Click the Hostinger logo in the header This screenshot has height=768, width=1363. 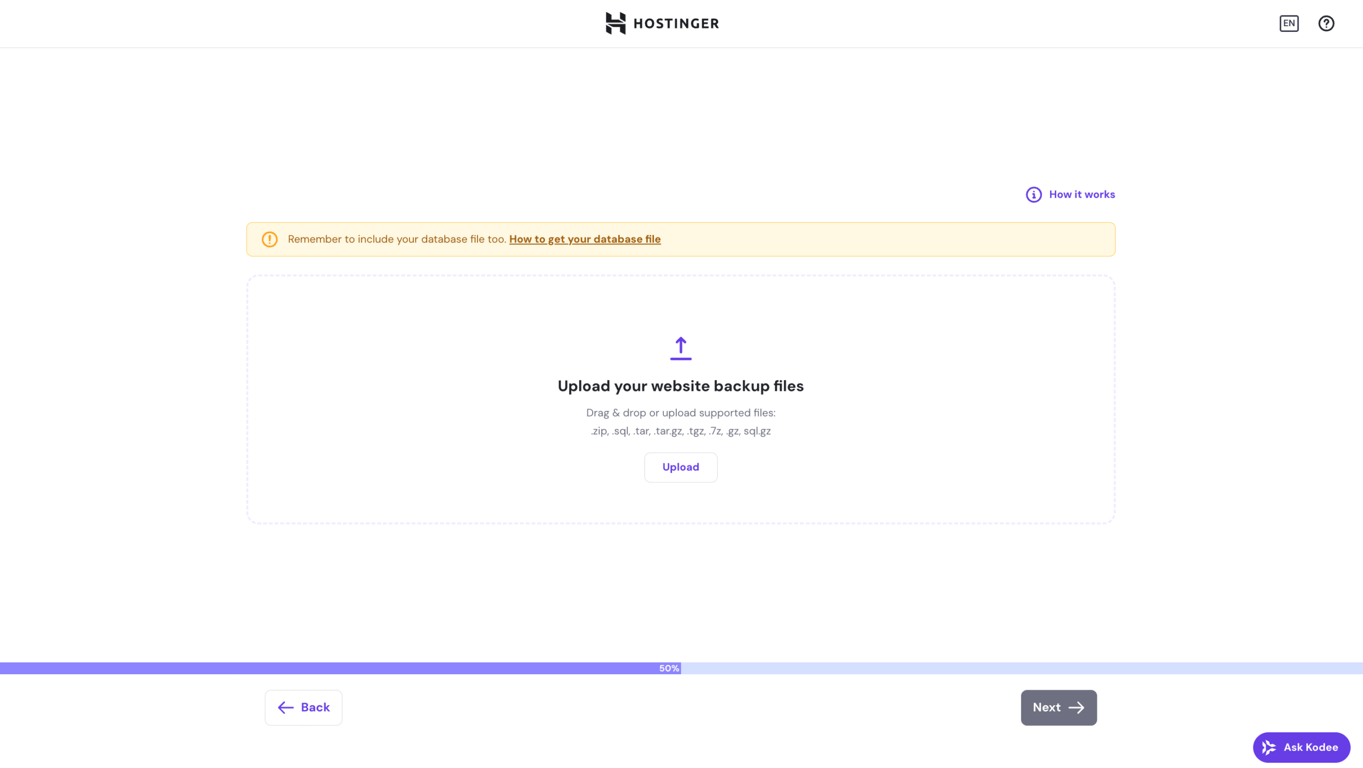click(x=661, y=23)
